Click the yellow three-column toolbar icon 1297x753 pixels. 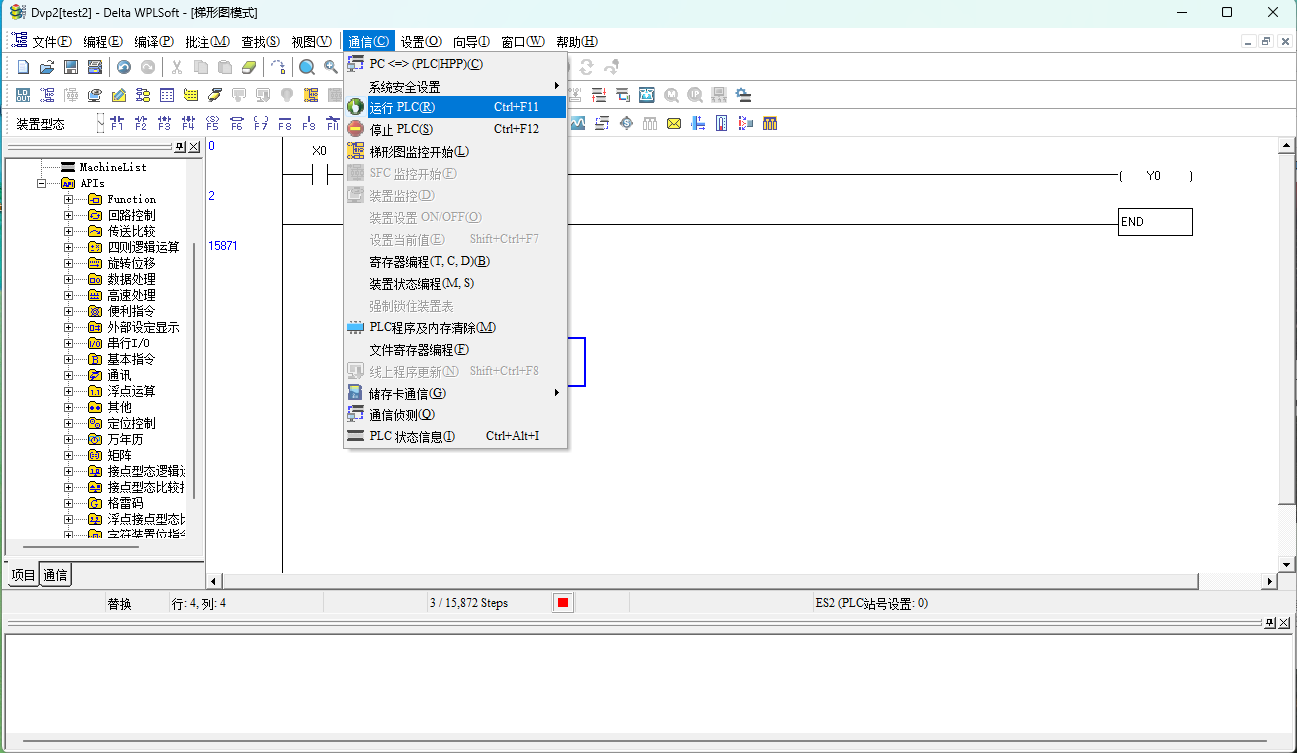click(x=770, y=123)
